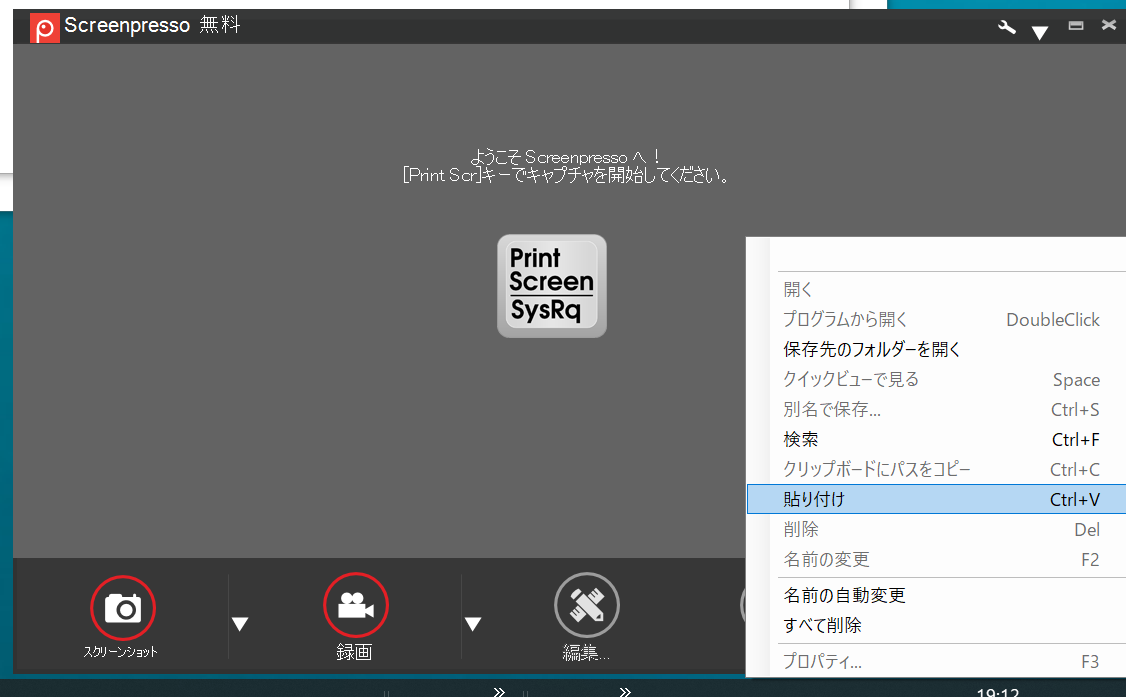Image resolution: width=1126 pixels, height=697 pixels.
Task: Choose プログラムから開く in the context menu
Action: tap(936, 319)
